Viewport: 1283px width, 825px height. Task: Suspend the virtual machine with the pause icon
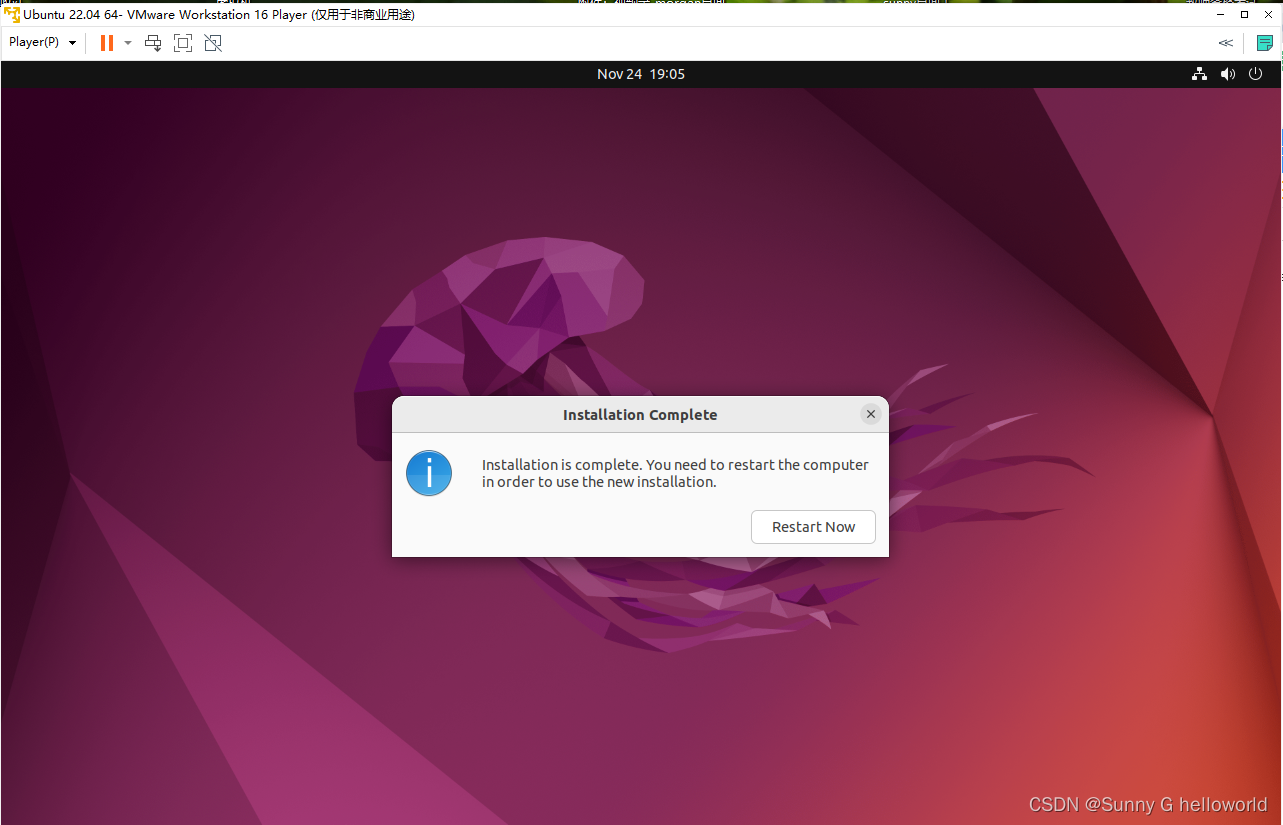click(x=106, y=43)
